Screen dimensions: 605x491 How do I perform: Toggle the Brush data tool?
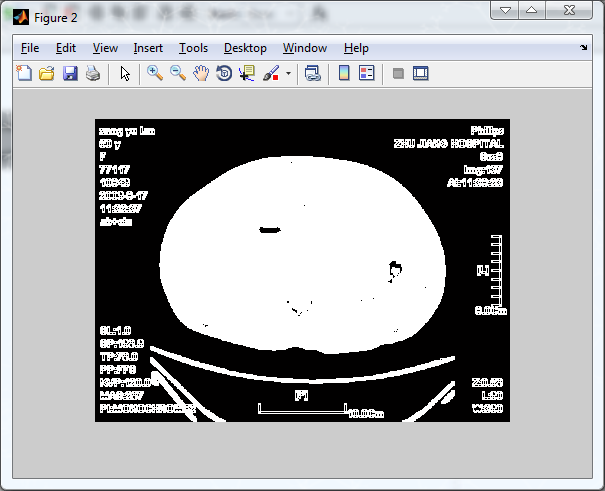pyautogui.click(x=271, y=73)
